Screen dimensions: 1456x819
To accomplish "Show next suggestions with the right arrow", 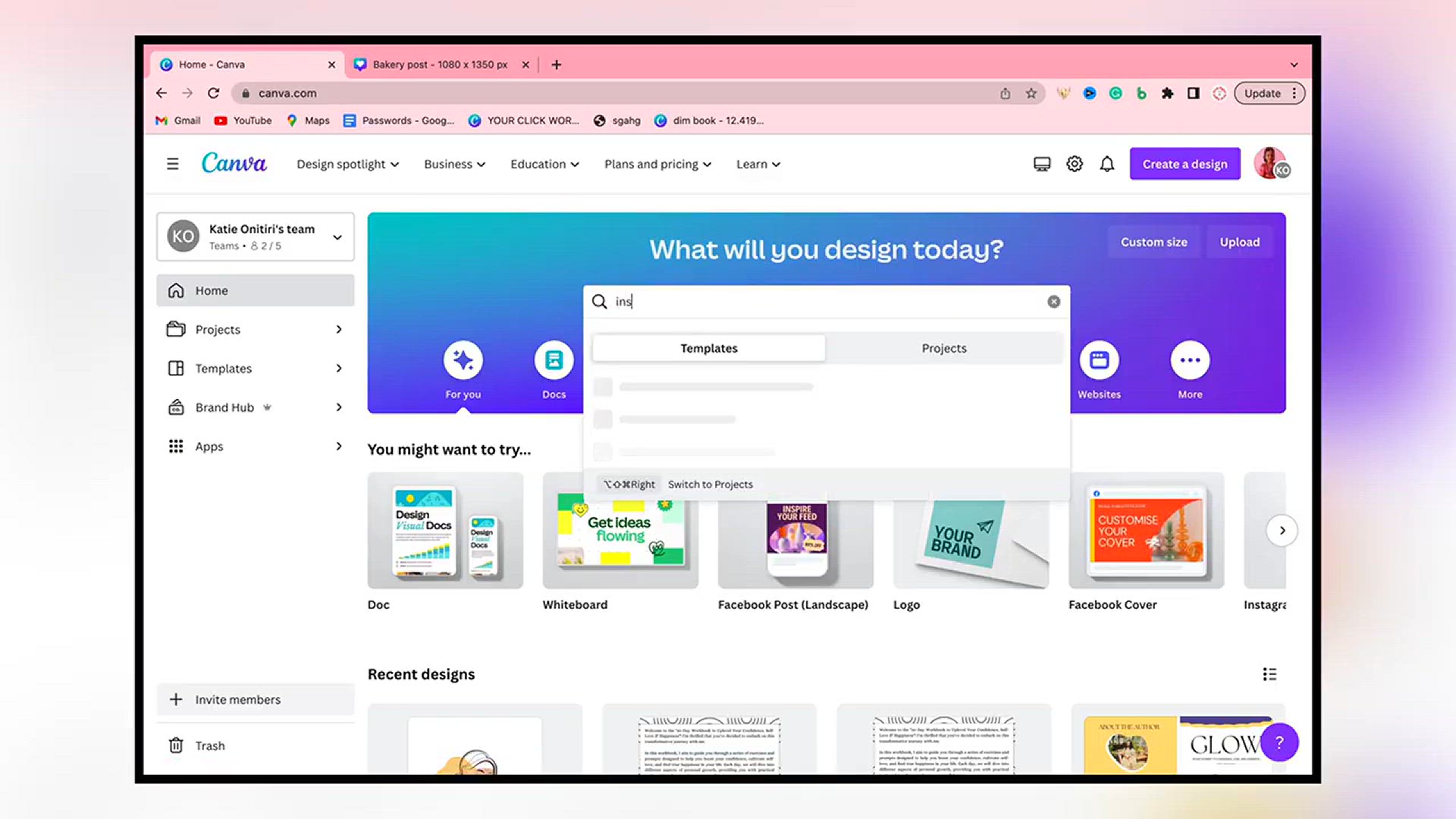I will 1282,531.
